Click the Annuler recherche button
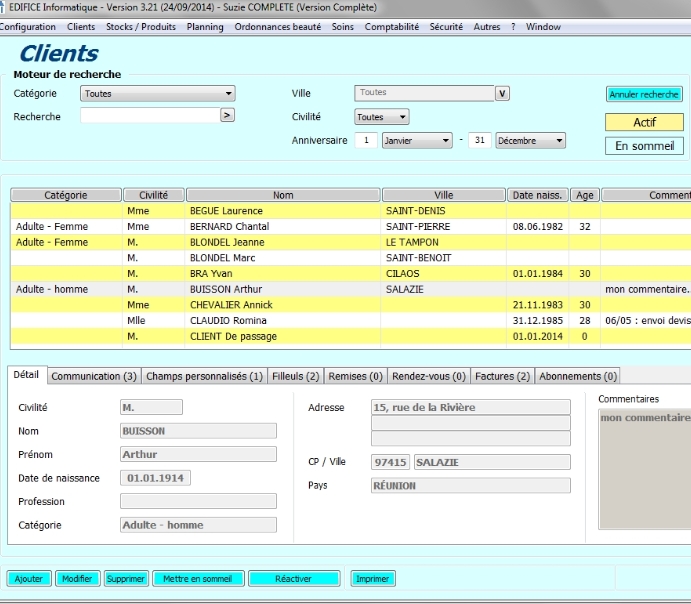The height and width of the screenshot is (604, 691). click(644, 95)
